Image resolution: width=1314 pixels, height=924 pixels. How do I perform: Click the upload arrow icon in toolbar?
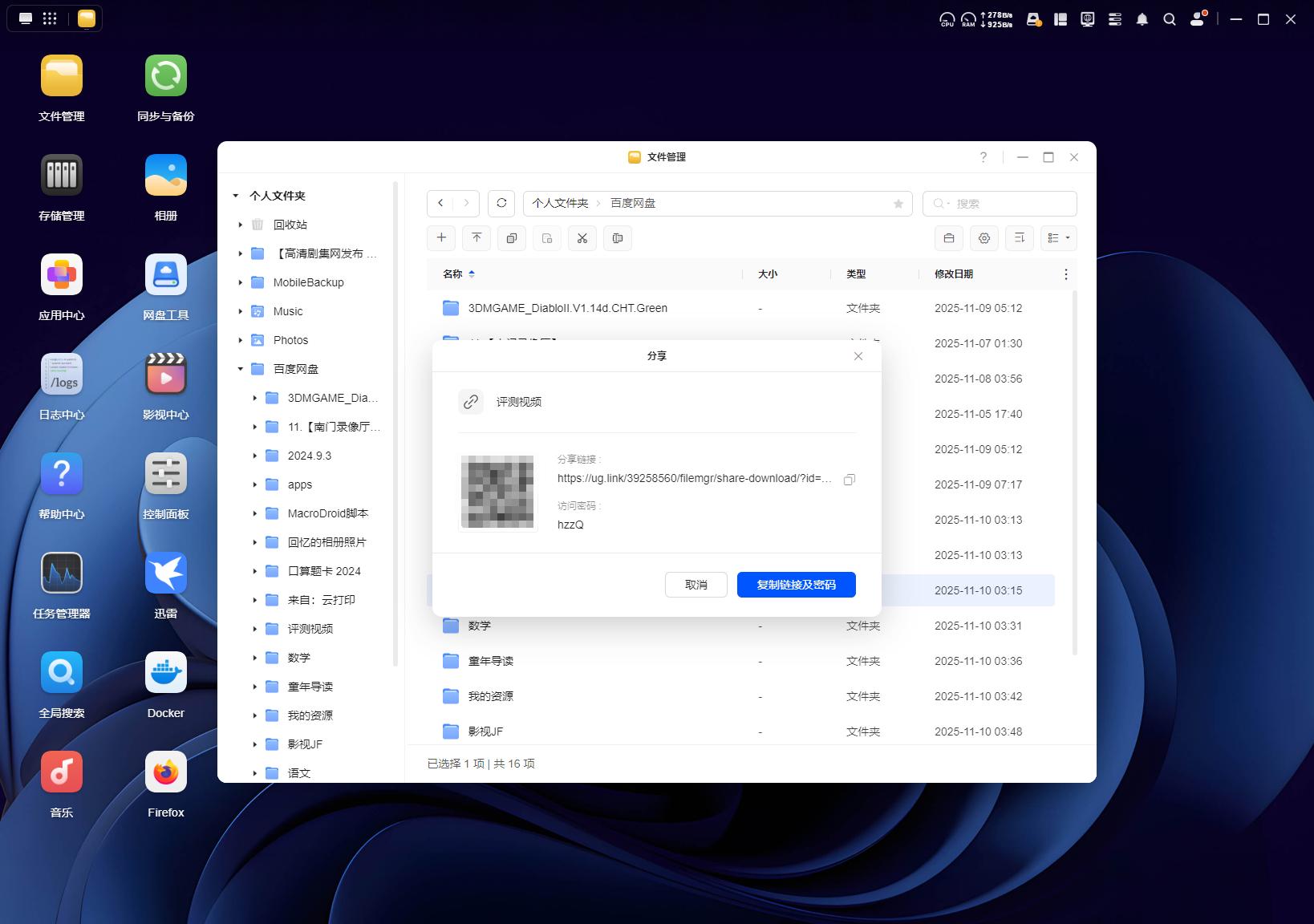pyautogui.click(x=477, y=238)
